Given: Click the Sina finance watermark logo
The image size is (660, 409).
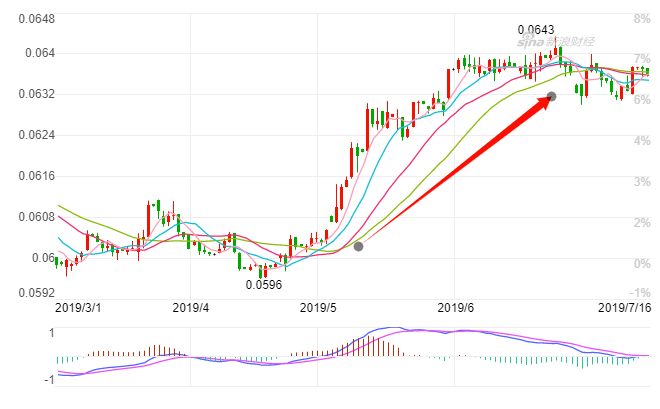Looking at the screenshot, I should point(556,41).
